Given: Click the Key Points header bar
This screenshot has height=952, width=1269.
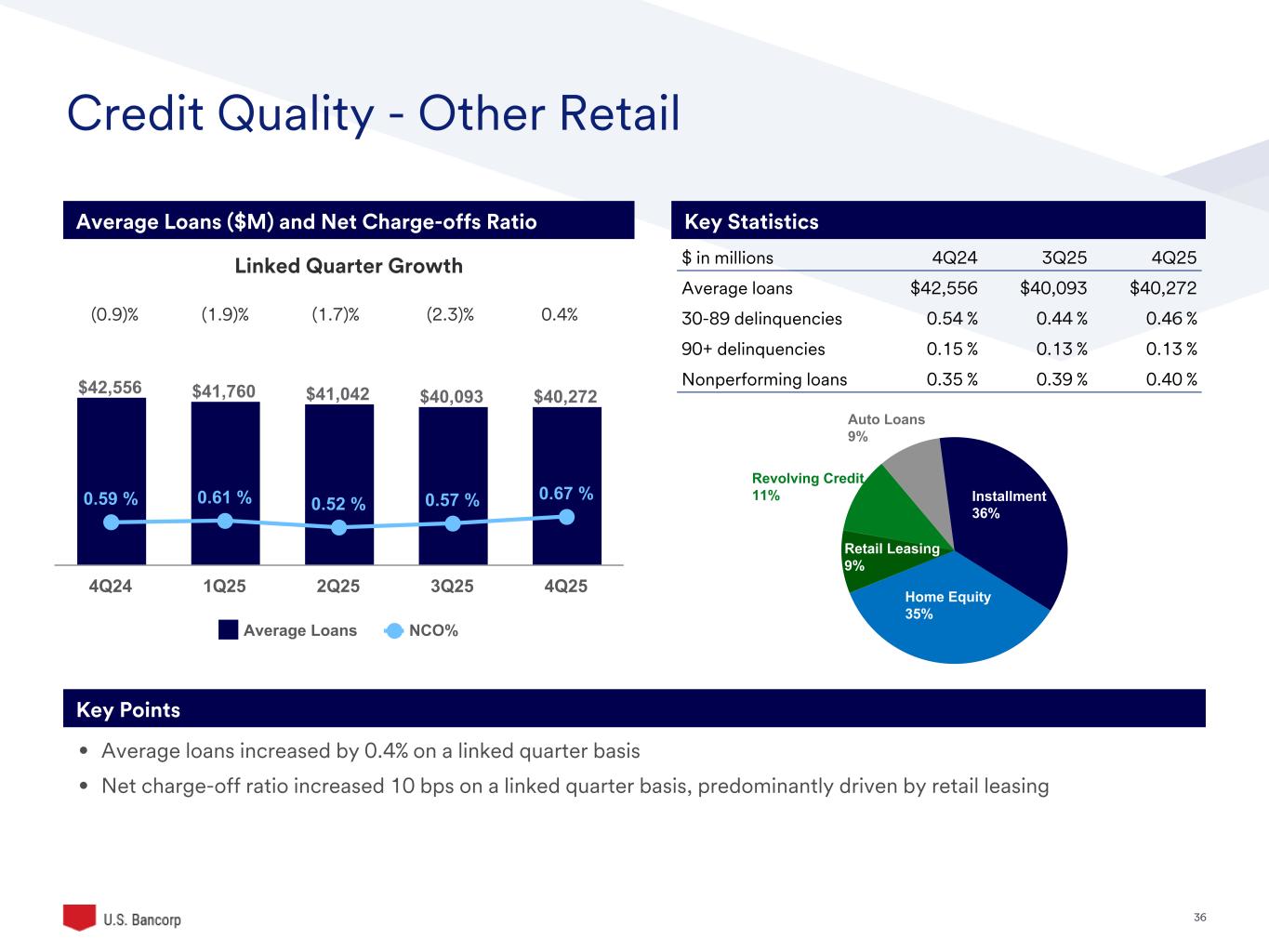Looking at the screenshot, I should [x=634, y=708].
